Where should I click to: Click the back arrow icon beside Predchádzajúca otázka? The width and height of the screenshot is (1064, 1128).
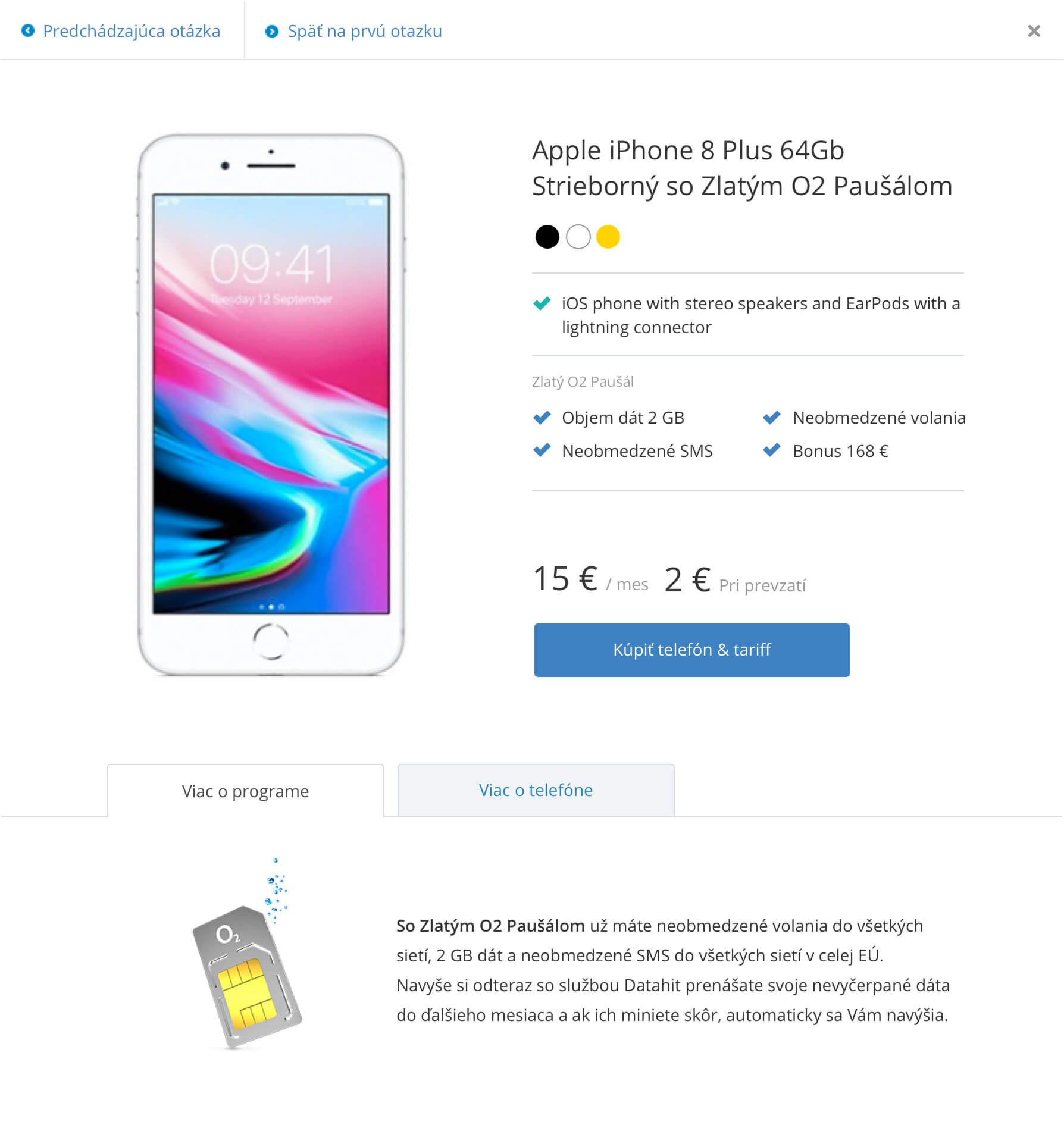[28, 30]
